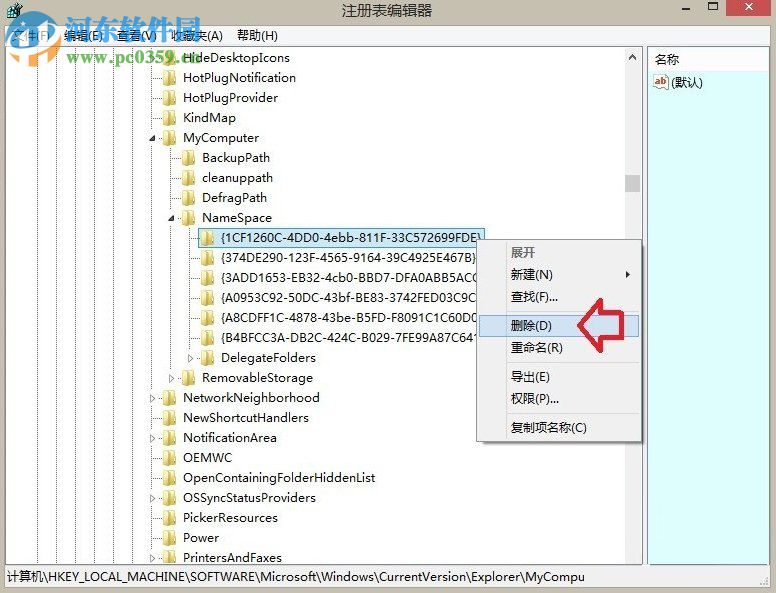Select the OpenContainingFolderHiddenList key label
776x593 pixels.
click(x=279, y=478)
